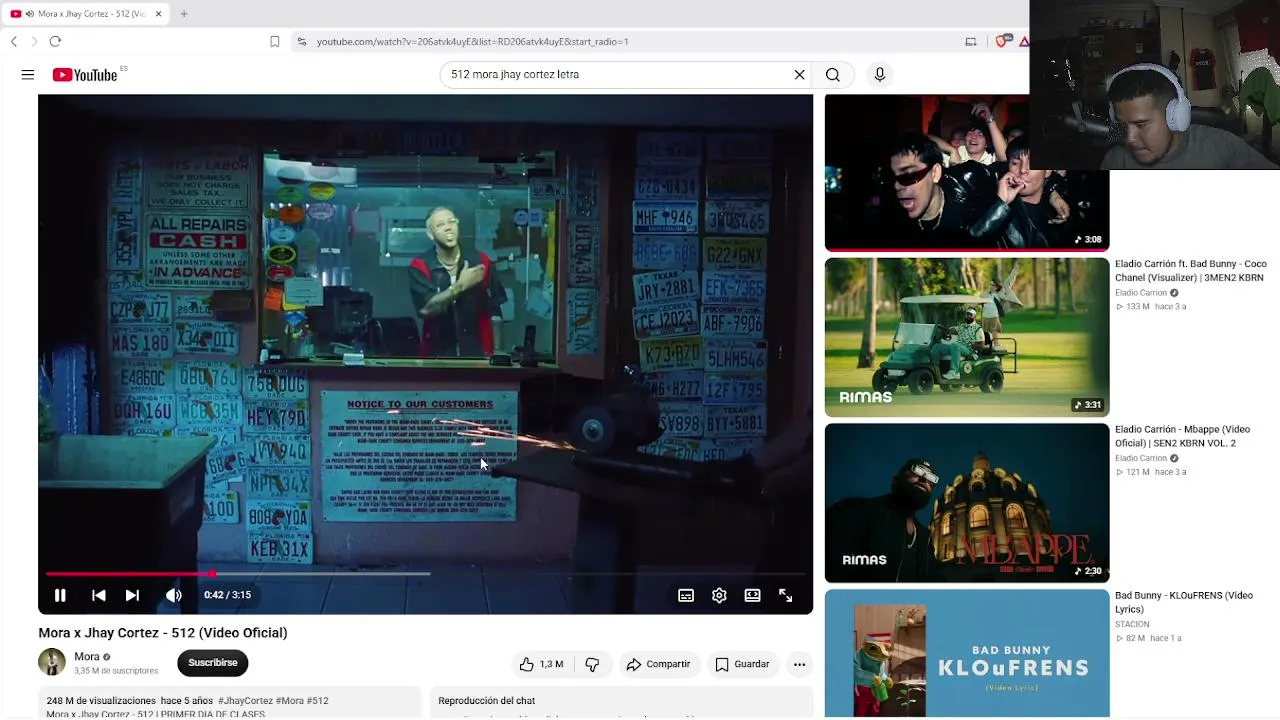This screenshot has width=1280, height=720.
Task: Run the search with the magnifier button
Action: point(832,74)
